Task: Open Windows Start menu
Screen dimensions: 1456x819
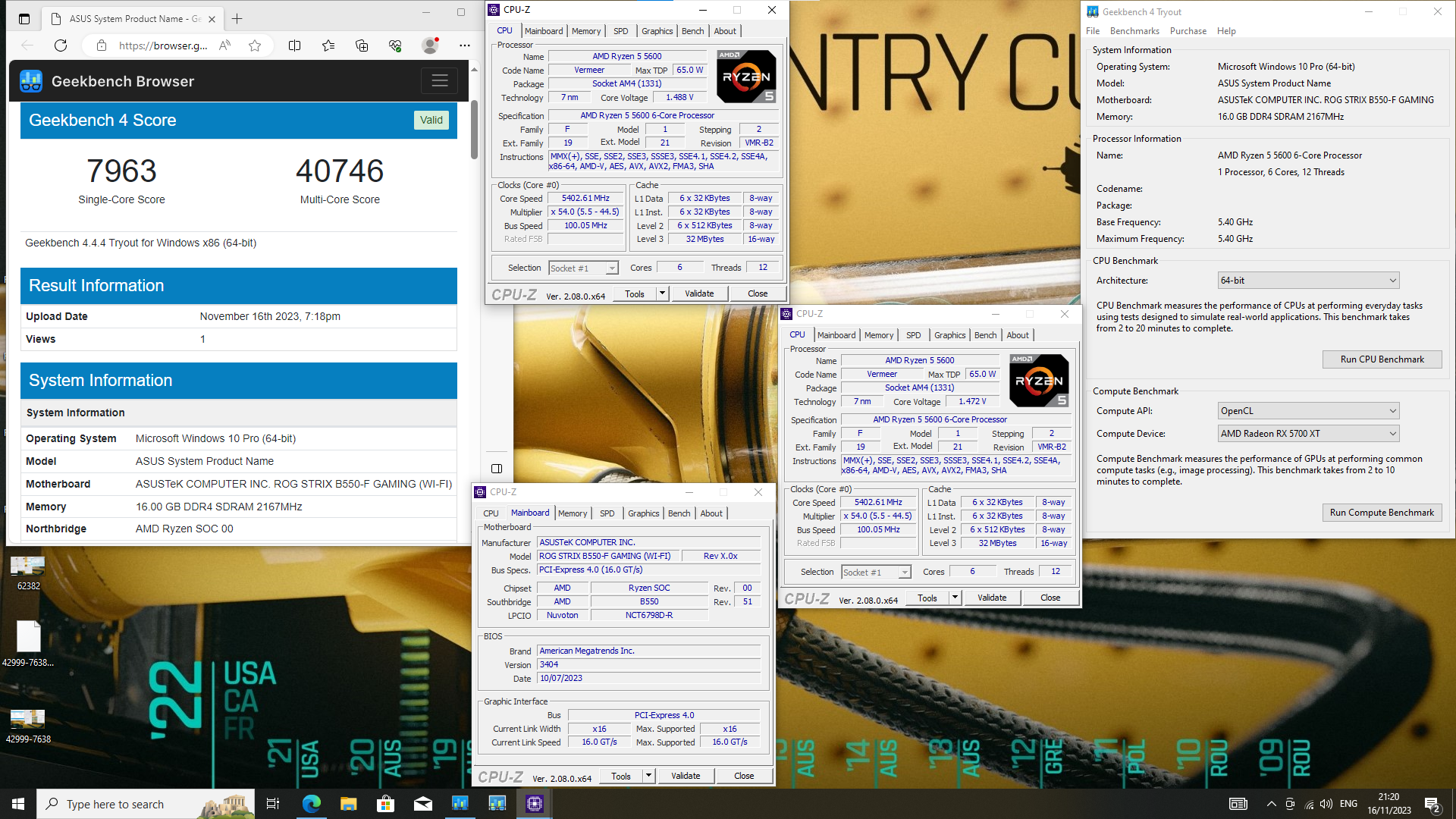Action: (x=18, y=804)
